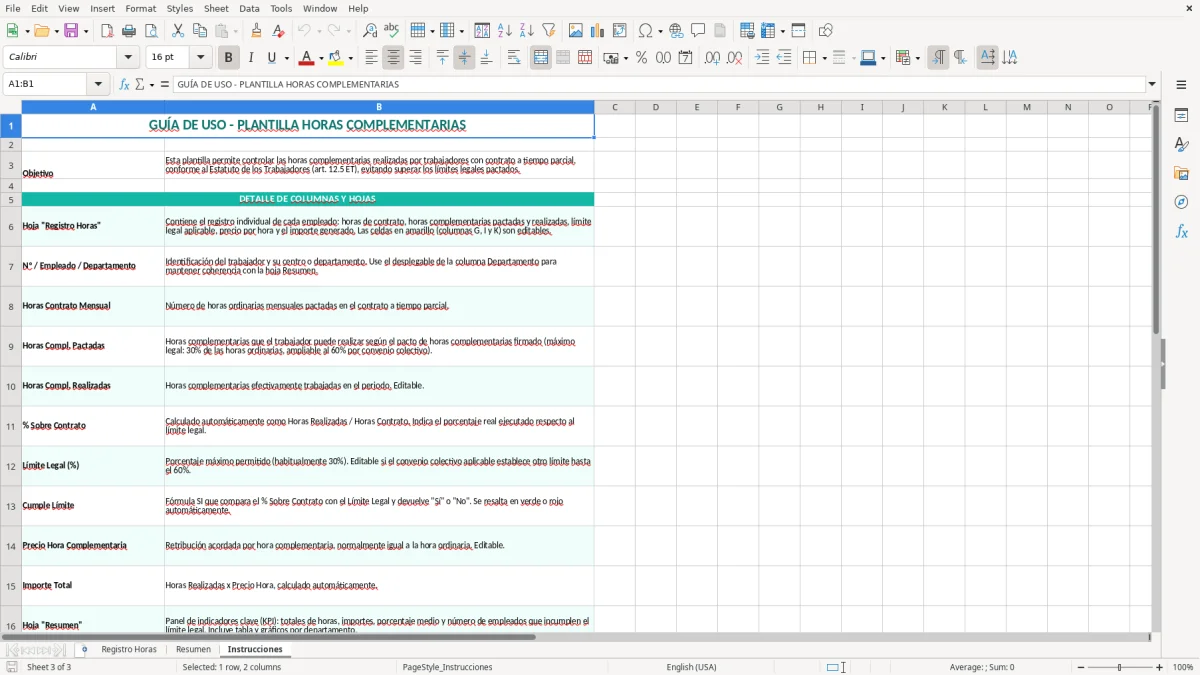The image size is (1200, 675).
Task: Insert an image
Action: [576, 31]
